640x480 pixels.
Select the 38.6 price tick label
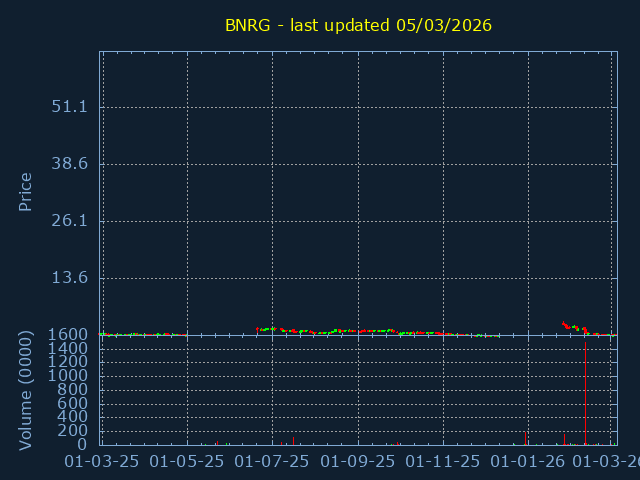70,164
